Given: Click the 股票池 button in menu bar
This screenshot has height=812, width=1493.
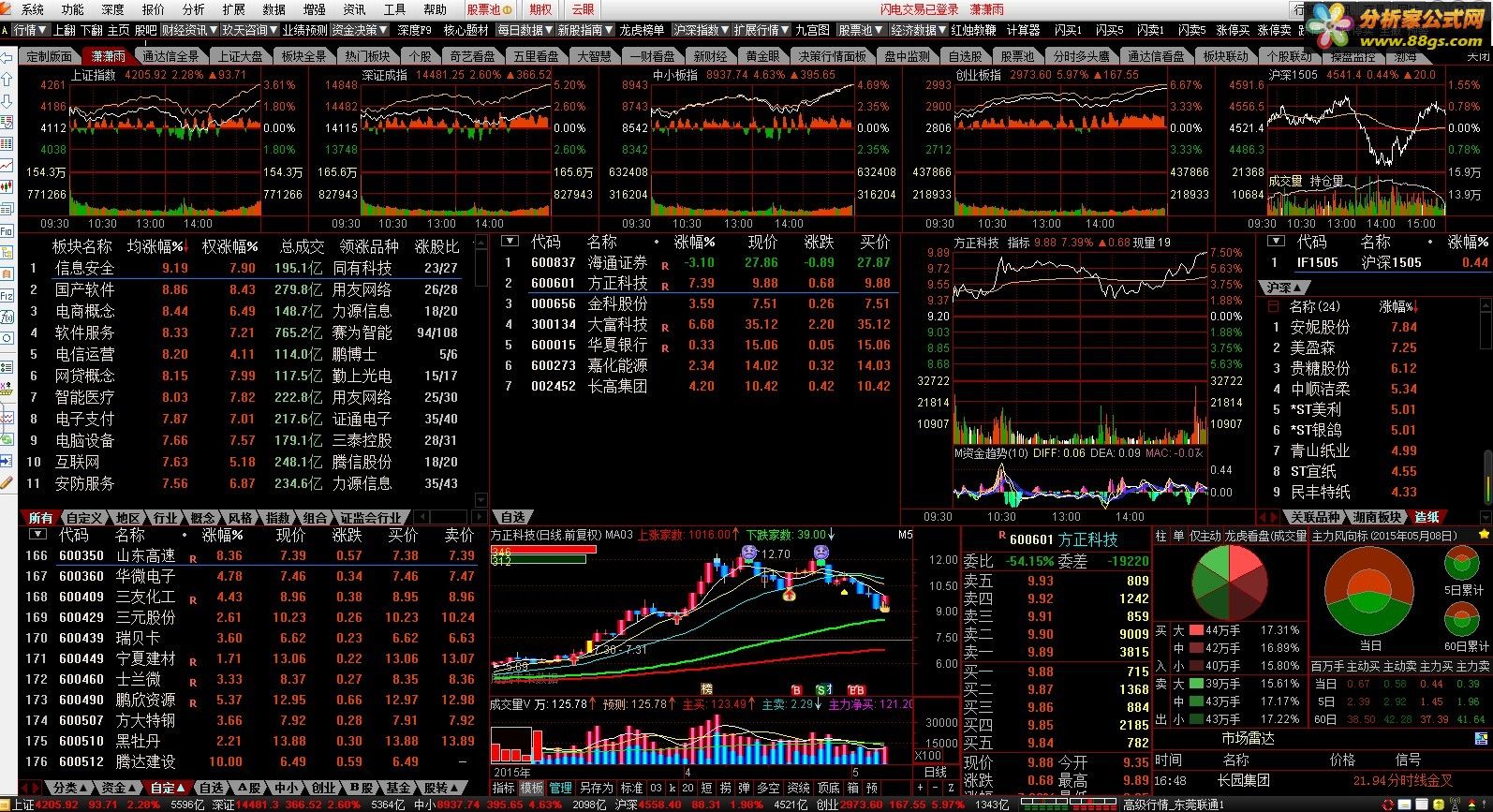Looking at the screenshot, I should (x=489, y=9).
